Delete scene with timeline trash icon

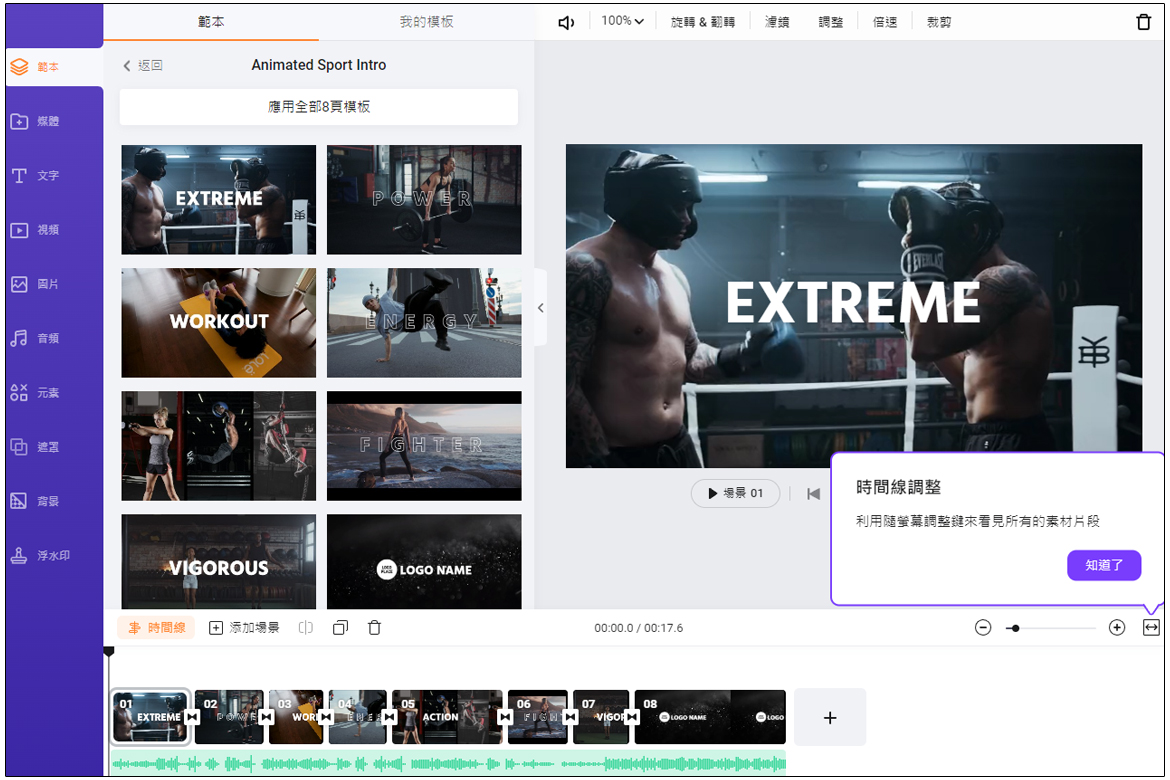pyautogui.click(x=375, y=628)
